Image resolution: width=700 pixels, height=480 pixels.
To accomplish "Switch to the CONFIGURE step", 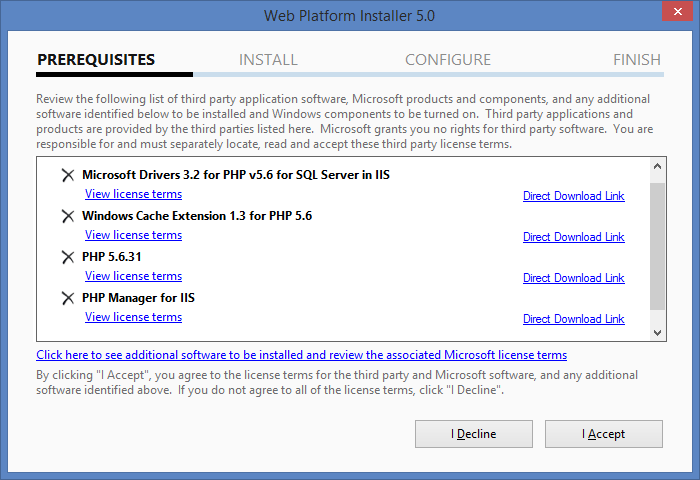I will 448,60.
